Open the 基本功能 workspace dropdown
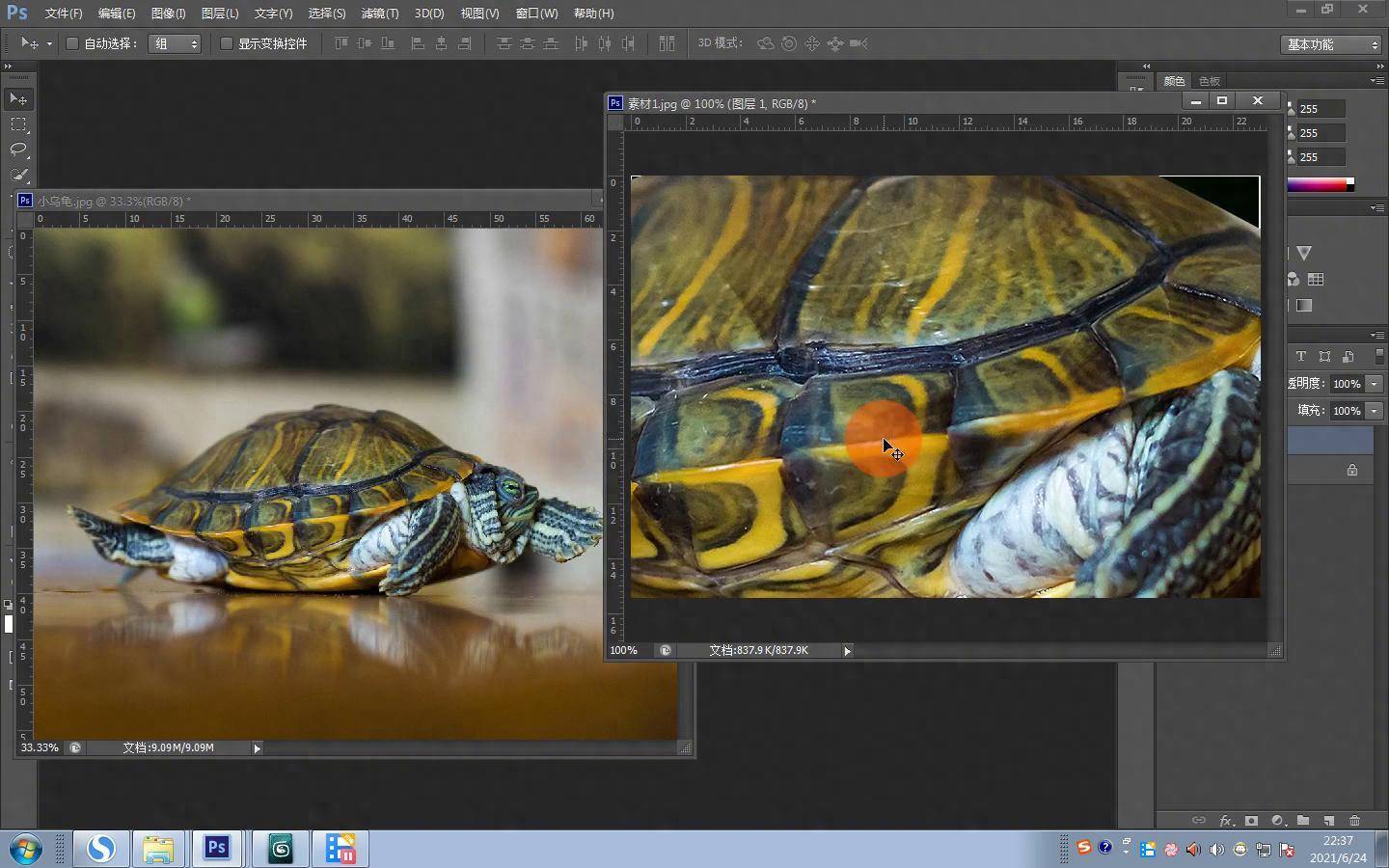Screen dimensions: 1389x868 1332,44
